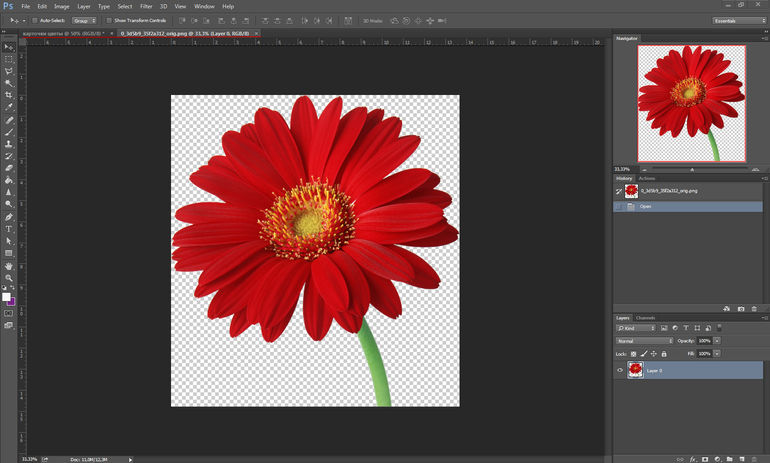Switch to the Actions panel tab
This screenshot has width=770, height=463.
click(x=647, y=178)
